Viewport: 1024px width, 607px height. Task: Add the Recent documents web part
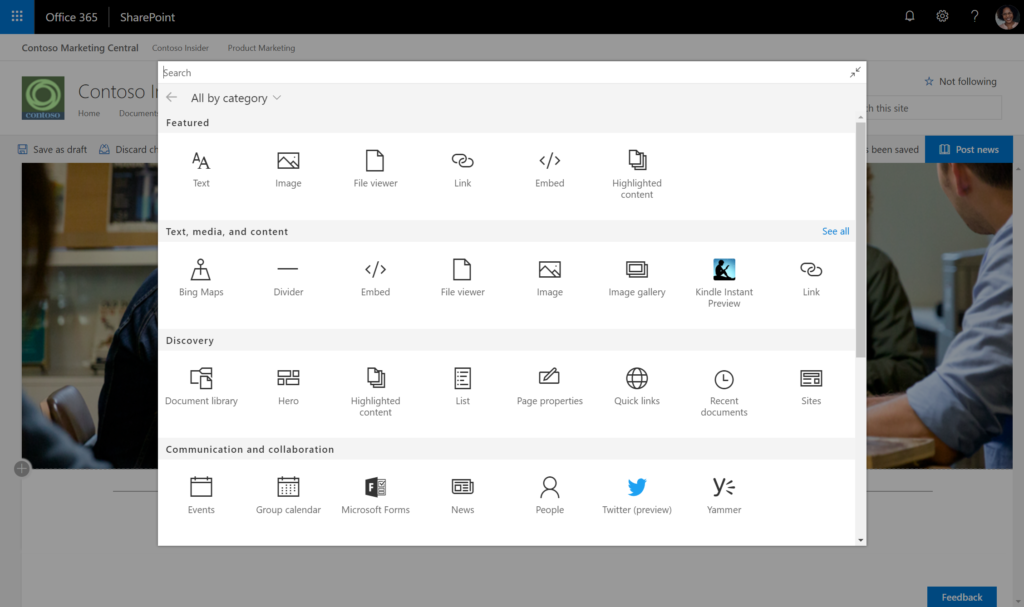point(724,391)
